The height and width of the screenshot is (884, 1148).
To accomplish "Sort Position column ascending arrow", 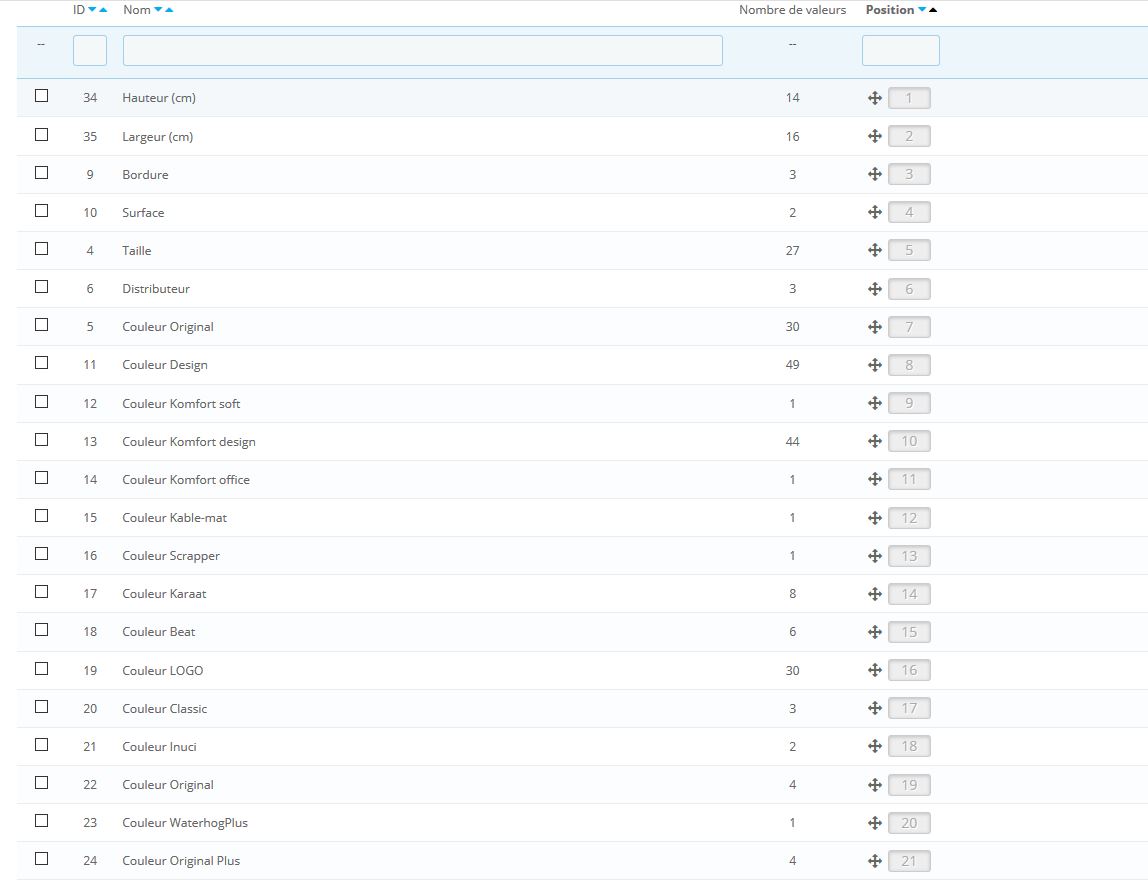I will pyautogui.click(x=933, y=10).
